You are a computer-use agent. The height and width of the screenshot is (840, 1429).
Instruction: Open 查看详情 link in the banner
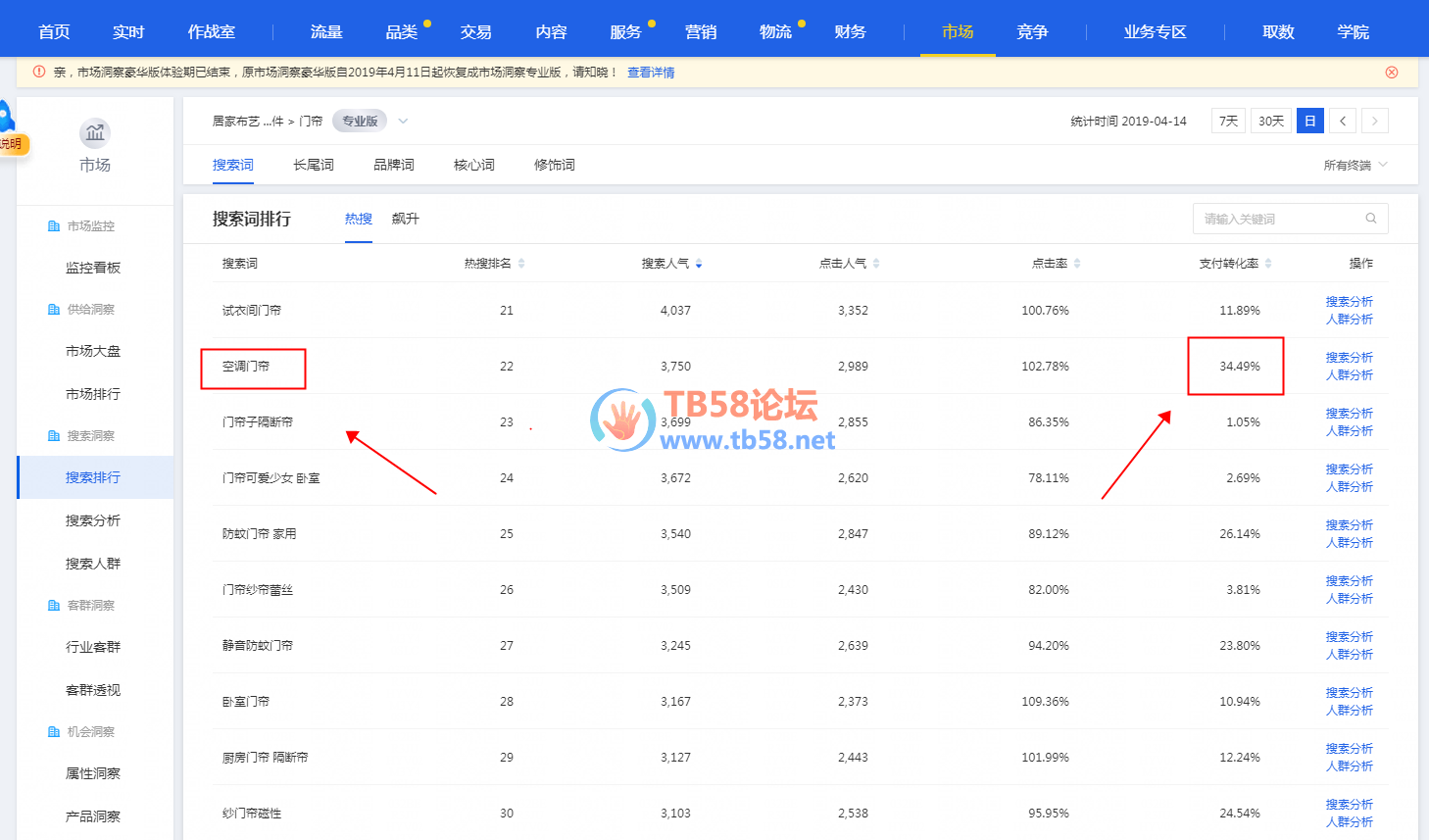coord(651,73)
